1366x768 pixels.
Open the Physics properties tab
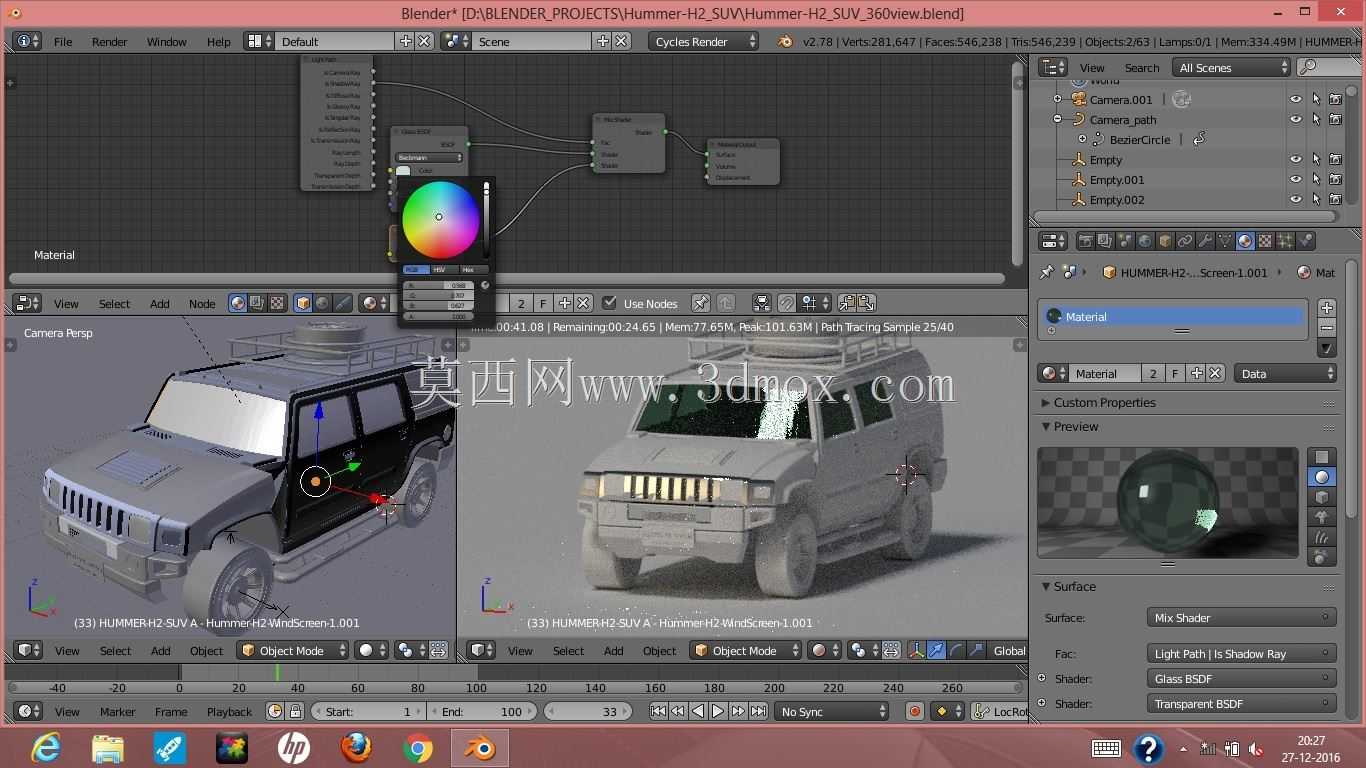pos(1305,241)
